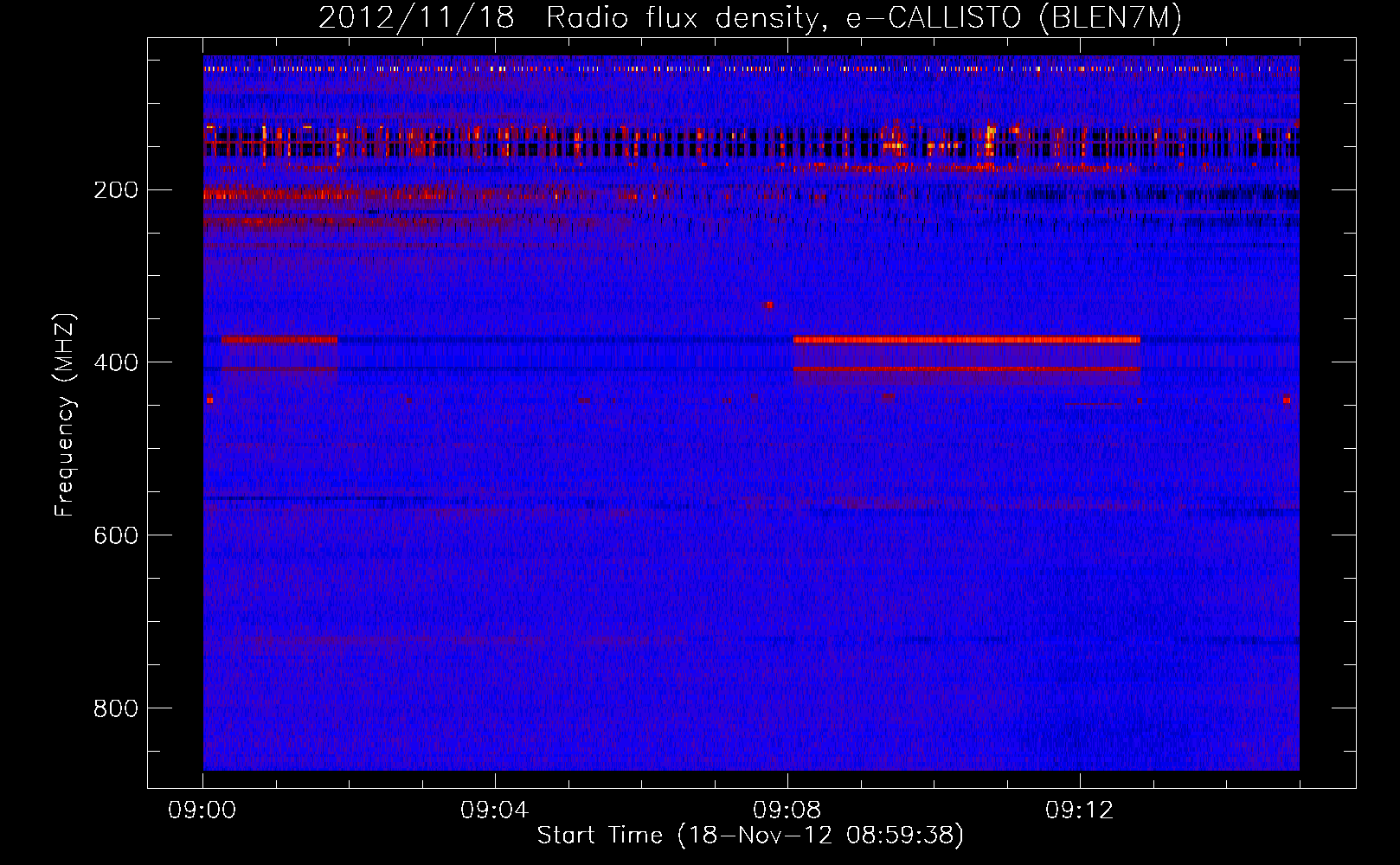Click the plot title mentioning e-CALLISTO (BLEN7M)

750,18
